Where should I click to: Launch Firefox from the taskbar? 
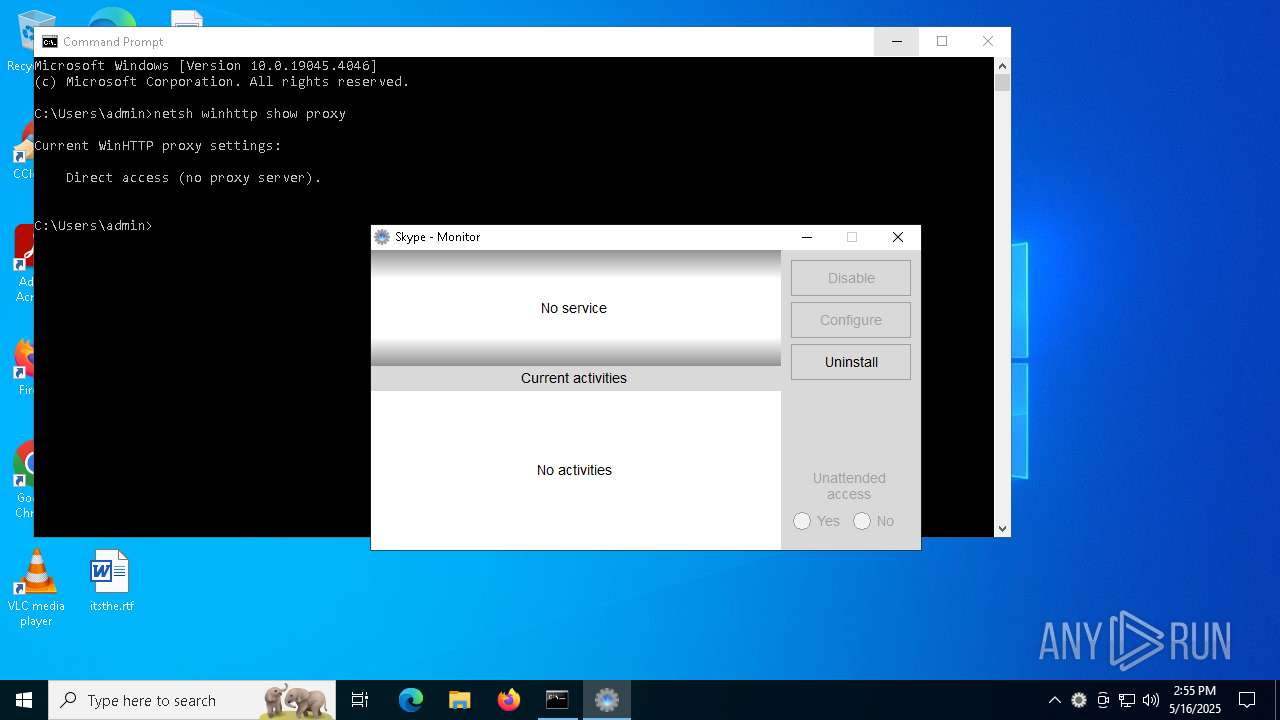point(508,700)
